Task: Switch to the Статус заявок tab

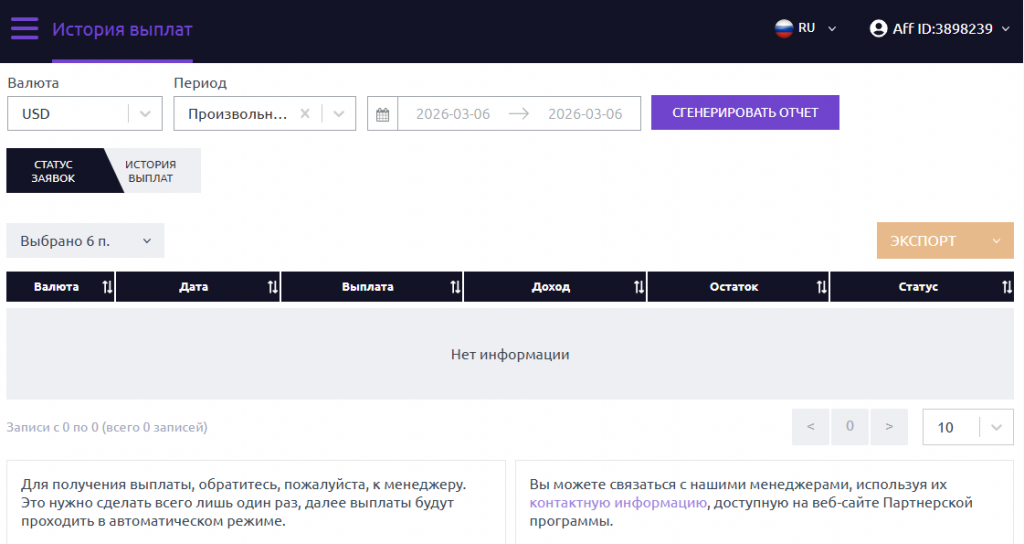Action: [54, 171]
